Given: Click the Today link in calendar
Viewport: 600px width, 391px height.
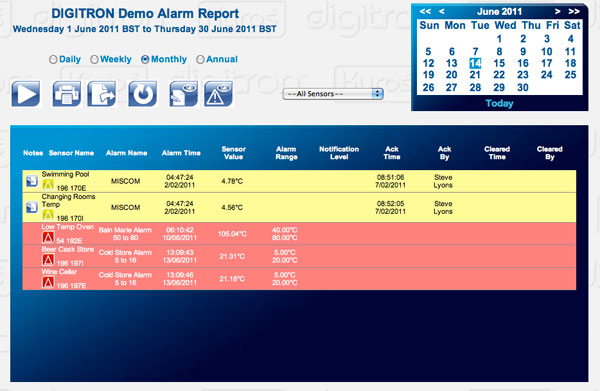Looking at the screenshot, I should pos(499,103).
